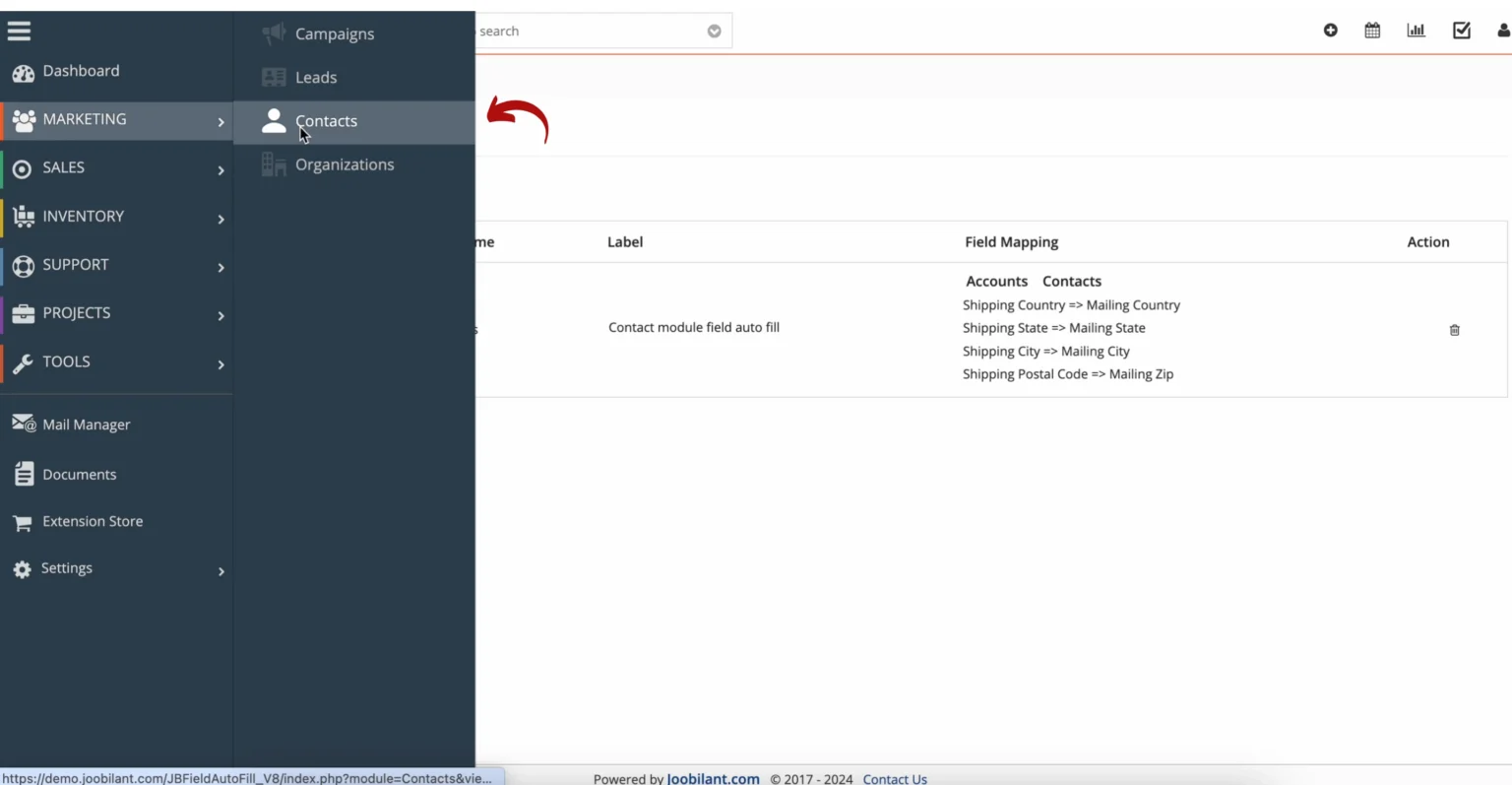This screenshot has height=785, width=1512.
Task: Expand the SALES section chevron
Action: coord(221,171)
